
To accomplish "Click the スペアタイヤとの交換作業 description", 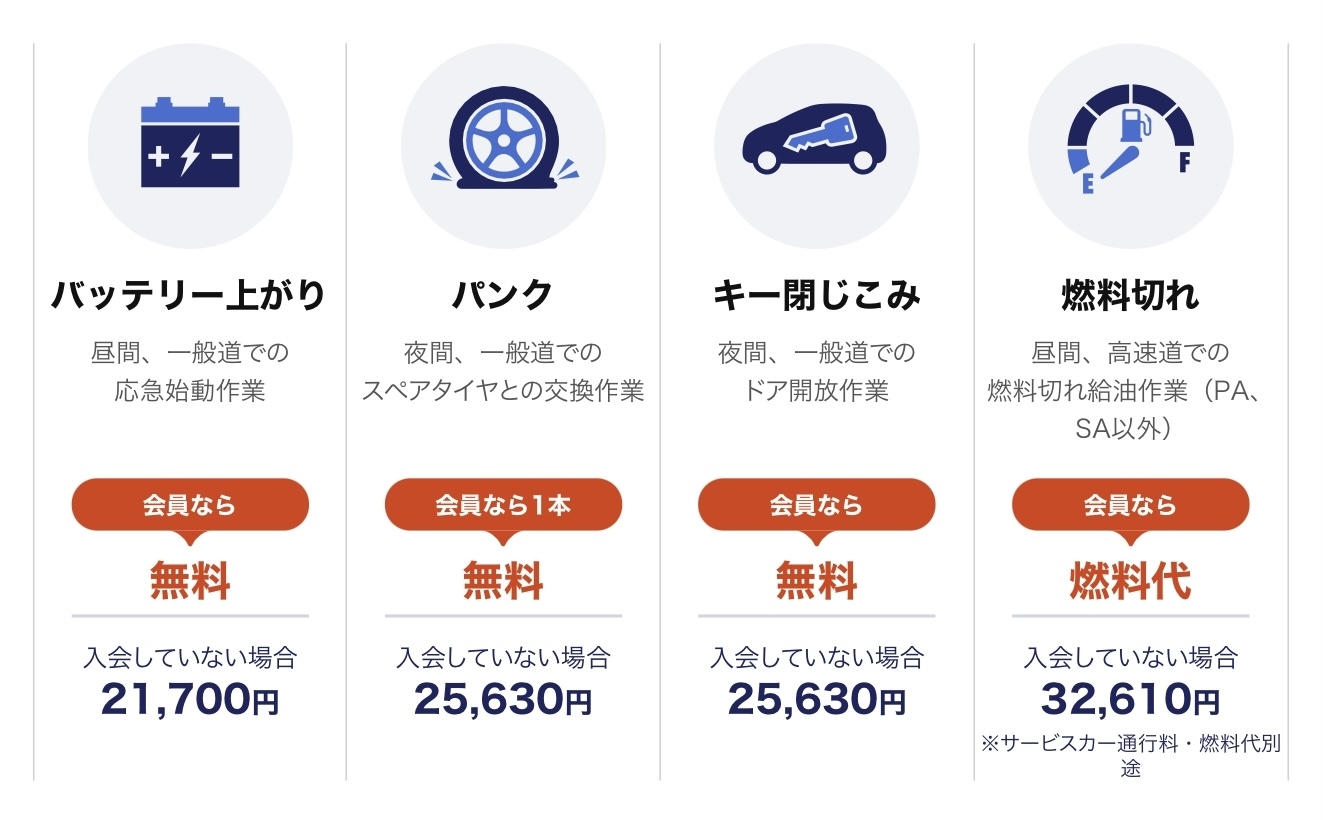I will pyautogui.click(x=503, y=390).
